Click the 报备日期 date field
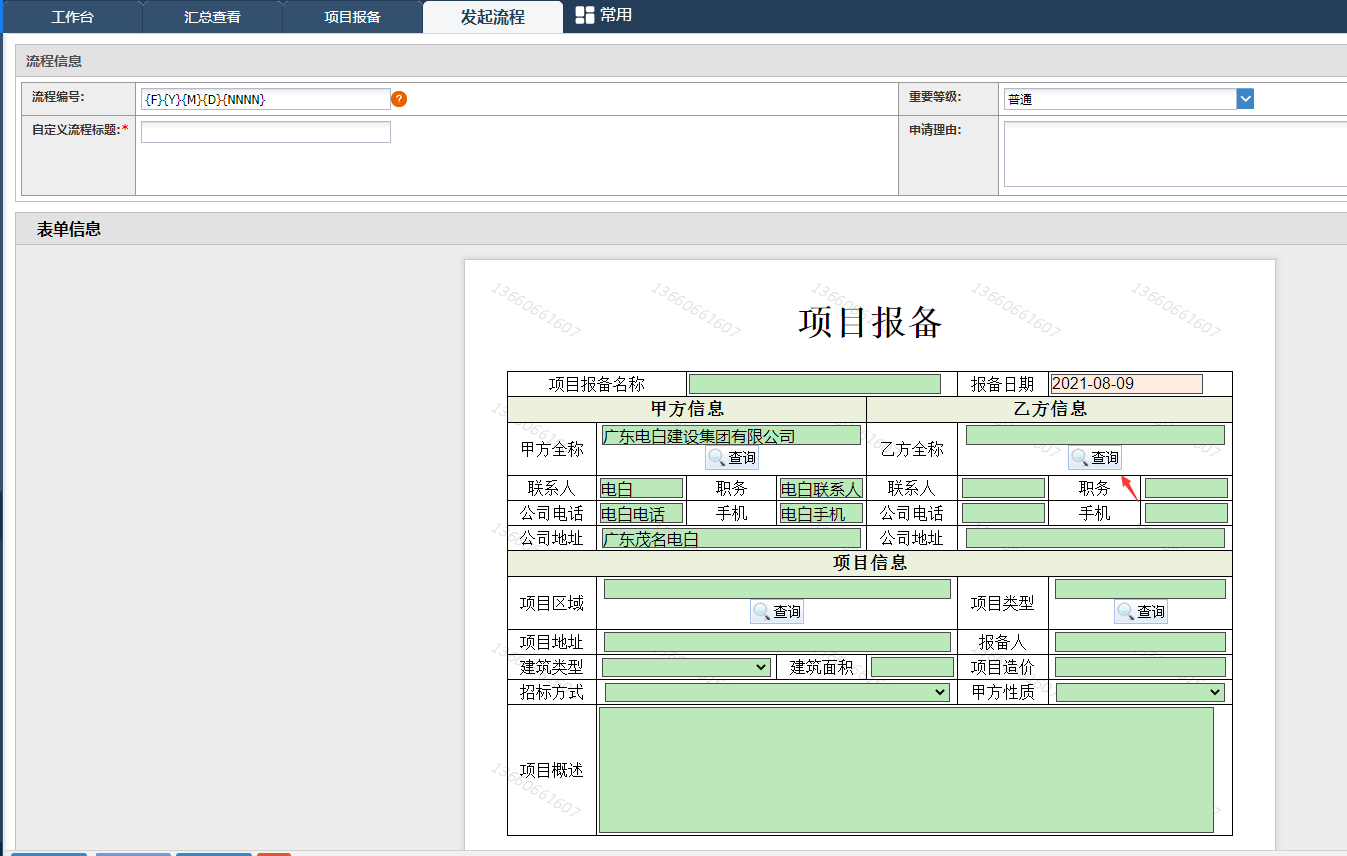Image resolution: width=1347 pixels, height=856 pixels. tap(1126, 384)
